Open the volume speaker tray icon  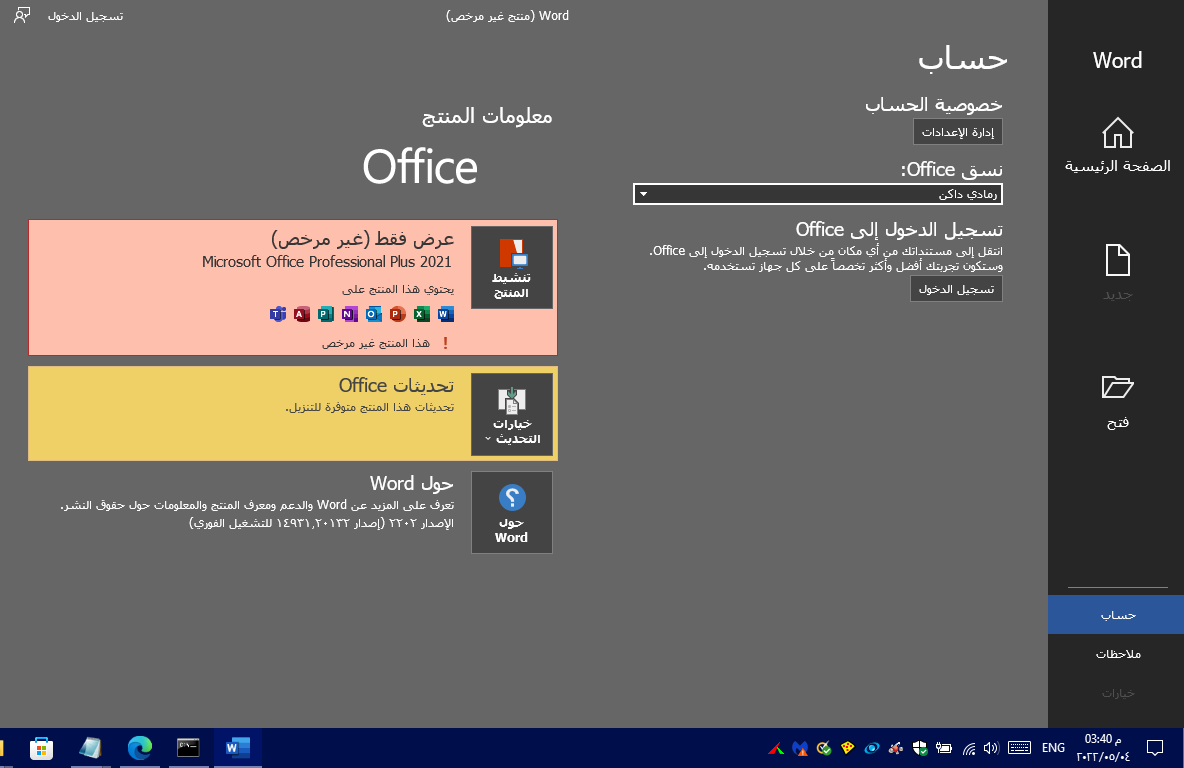(x=991, y=748)
